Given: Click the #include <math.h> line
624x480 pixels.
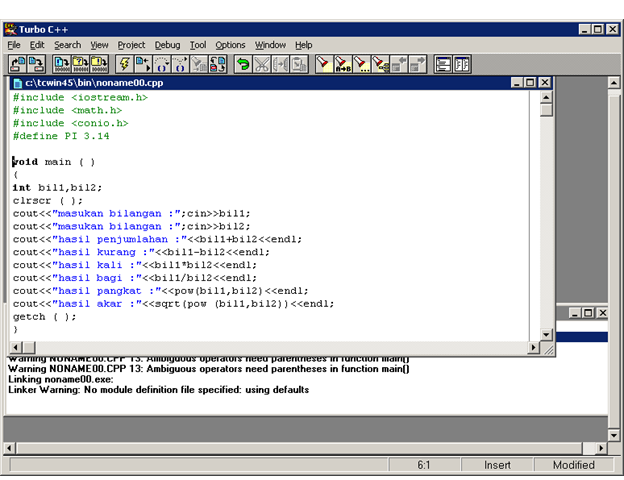Looking at the screenshot, I should coord(67,110).
